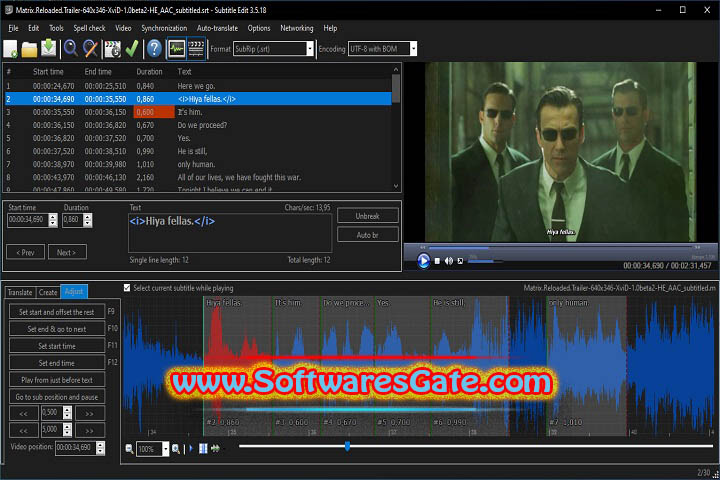Screen dimensions: 720x480
Task: Open the Spell check menu
Action: pos(90,28)
